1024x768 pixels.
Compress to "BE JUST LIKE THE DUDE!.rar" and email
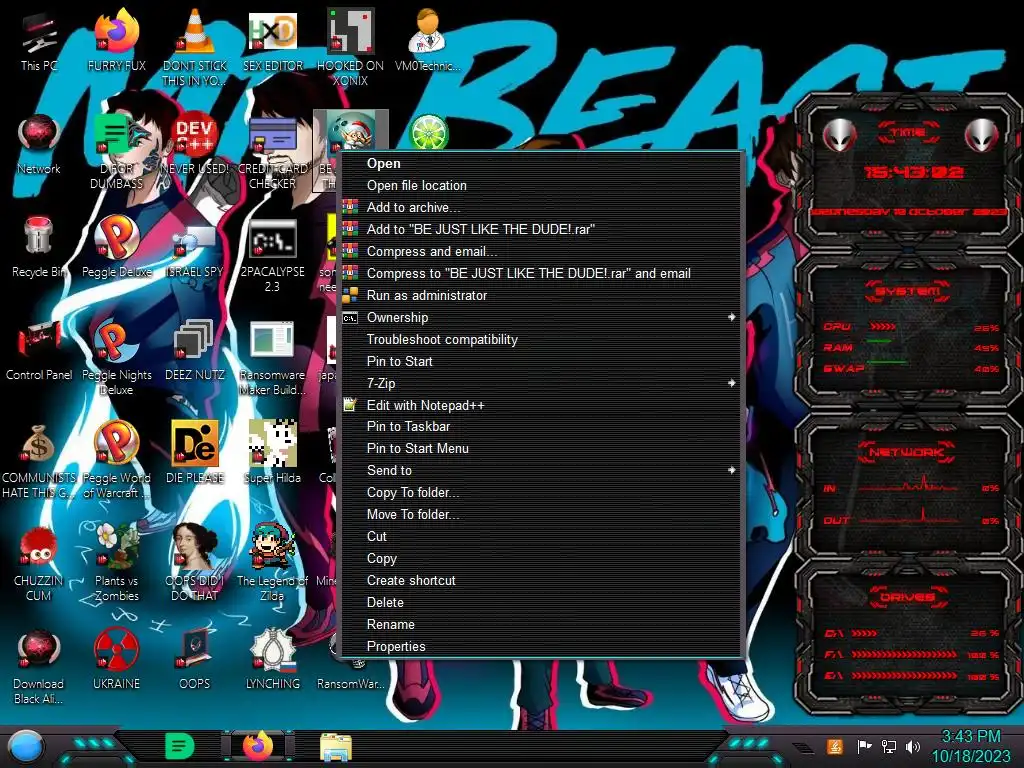pyautogui.click(x=541, y=274)
